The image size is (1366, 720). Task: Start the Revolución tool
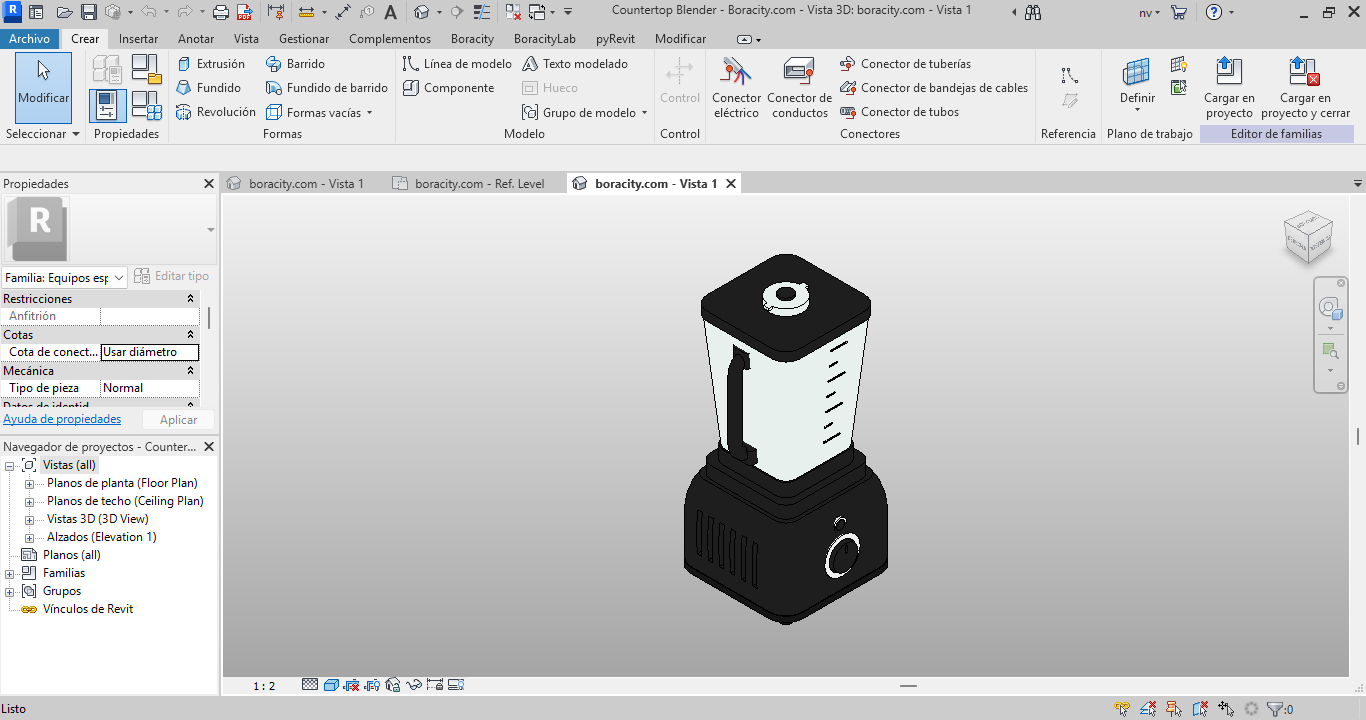pyautogui.click(x=216, y=112)
